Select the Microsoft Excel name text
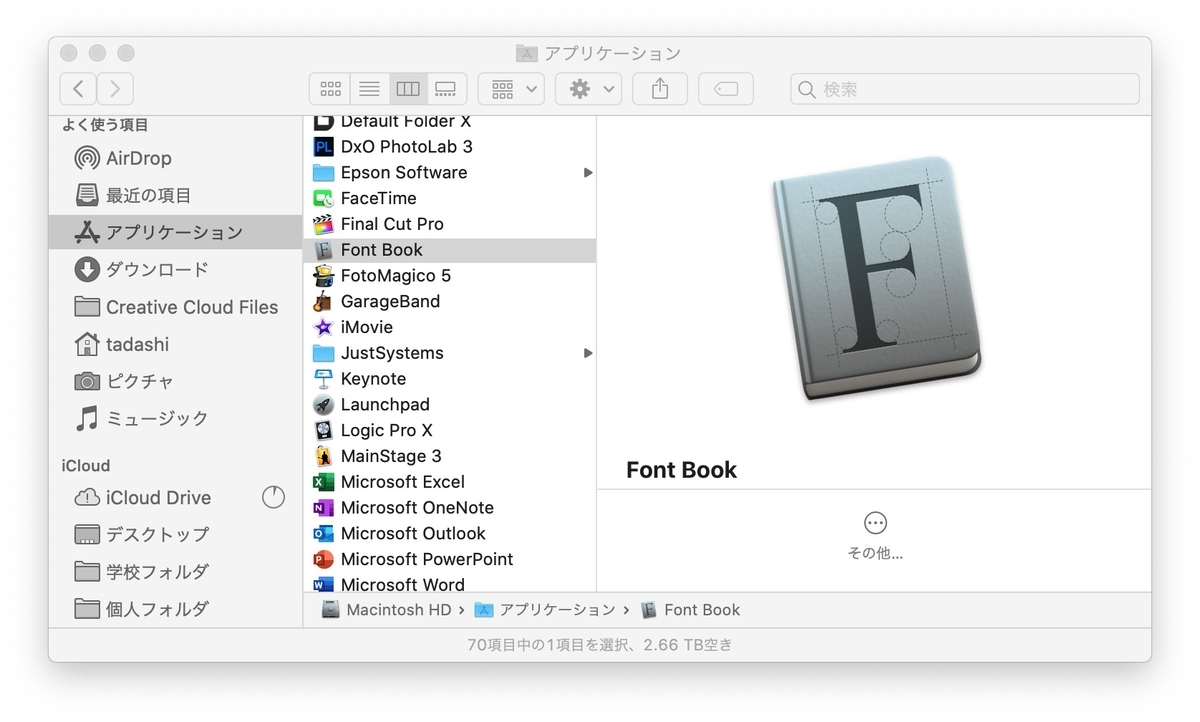This screenshot has height=722, width=1200. click(x=403, y=482)
